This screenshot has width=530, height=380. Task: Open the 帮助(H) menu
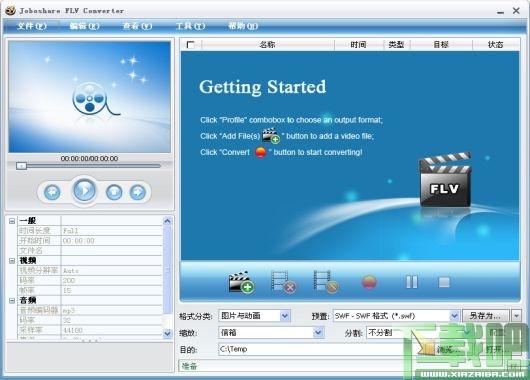pos(243,26)
